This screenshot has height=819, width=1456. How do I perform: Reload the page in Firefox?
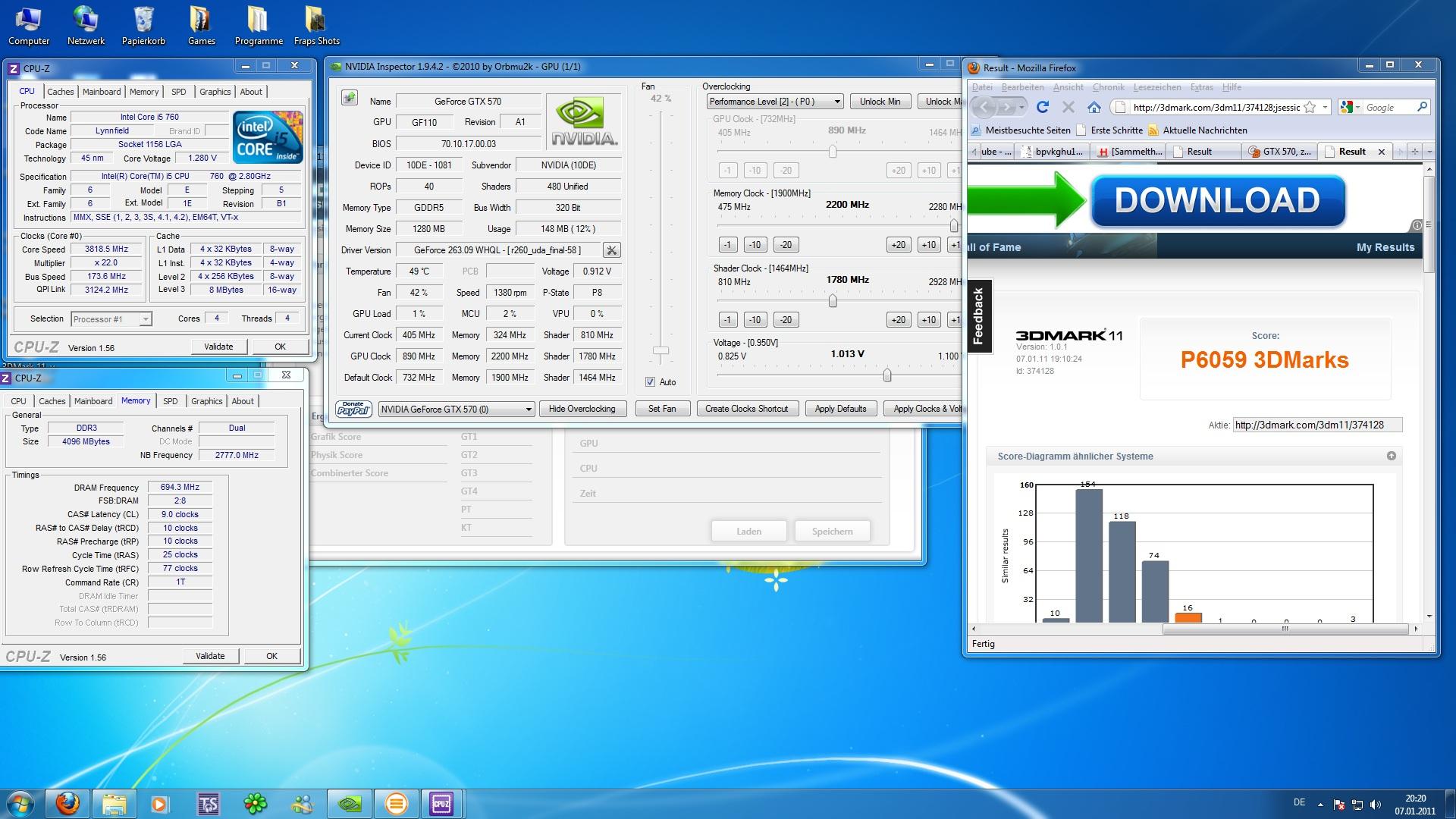pos(1043,107)
